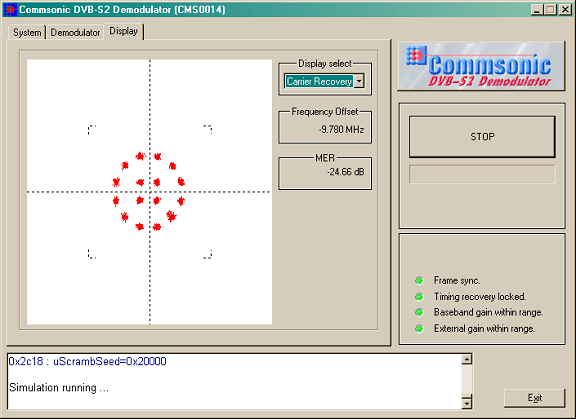Click the 'Frame sync.' status label
Viewport: 576px width, 419px height.
(457, 281)
